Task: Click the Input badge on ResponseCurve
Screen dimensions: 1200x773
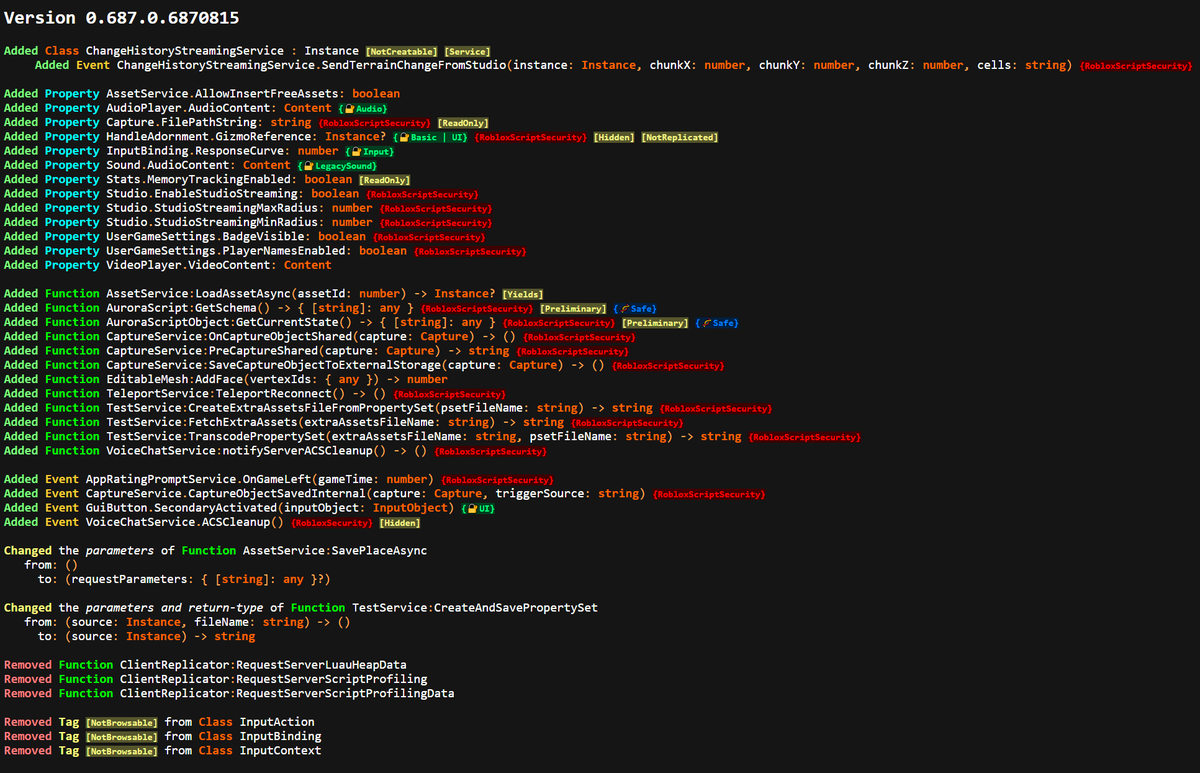Action: click(x=371, y=151)
